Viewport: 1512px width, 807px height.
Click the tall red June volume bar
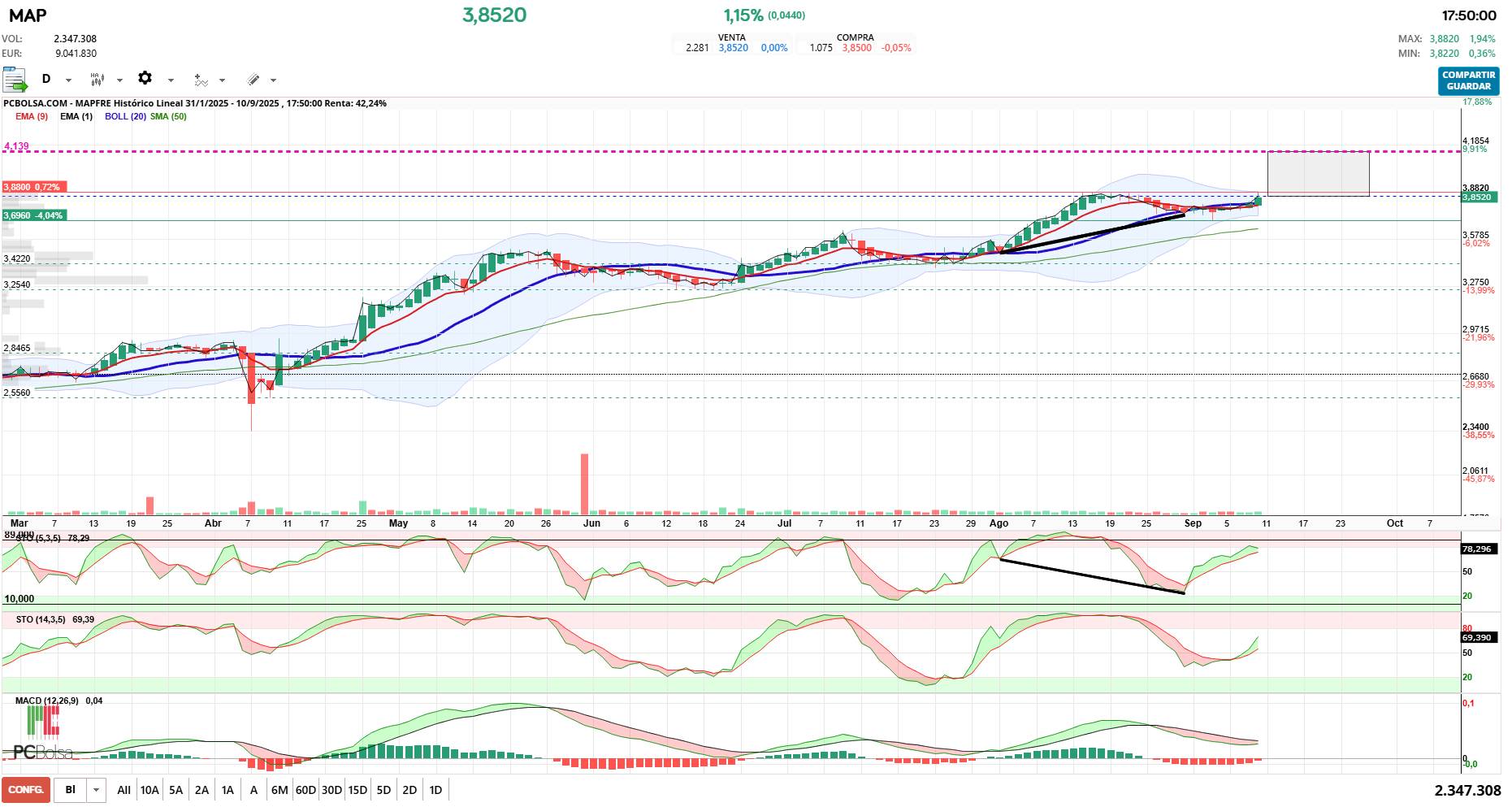[584, 484]
